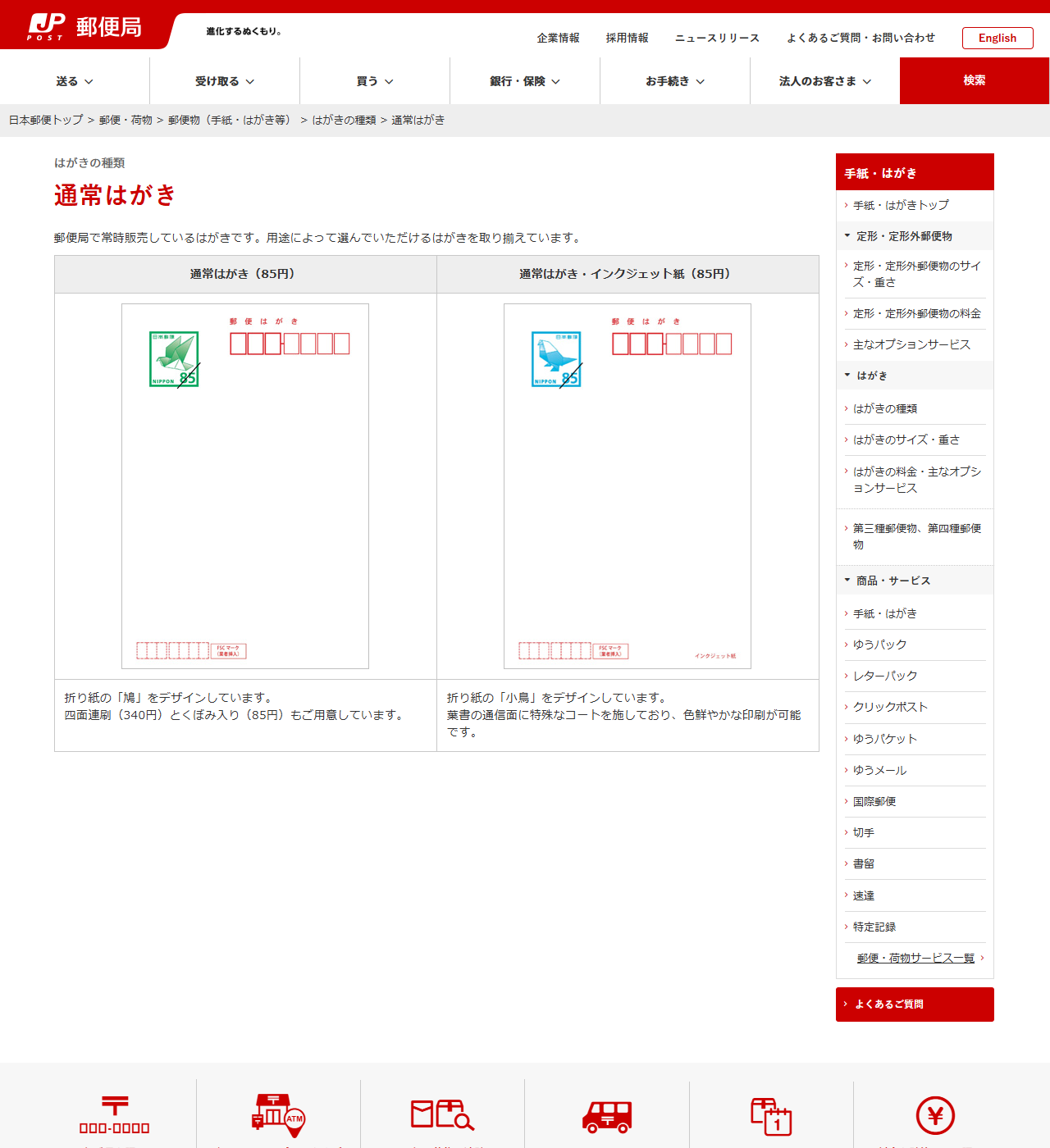
Task: Go to 郵便・荷物 breadcrumb
Action: click(x=126, y=120)
